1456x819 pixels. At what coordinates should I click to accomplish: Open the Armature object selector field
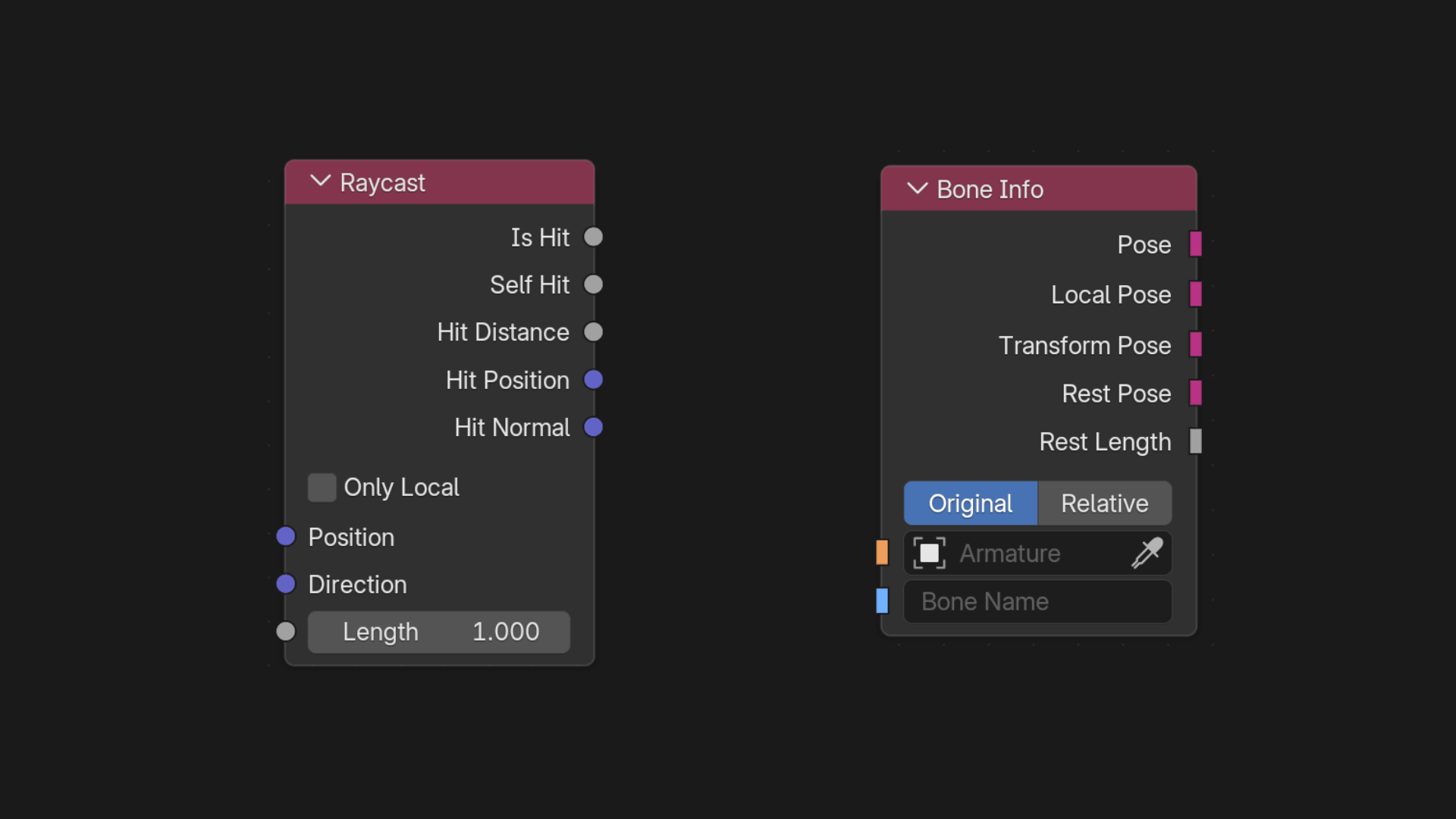click(1038, 553)
